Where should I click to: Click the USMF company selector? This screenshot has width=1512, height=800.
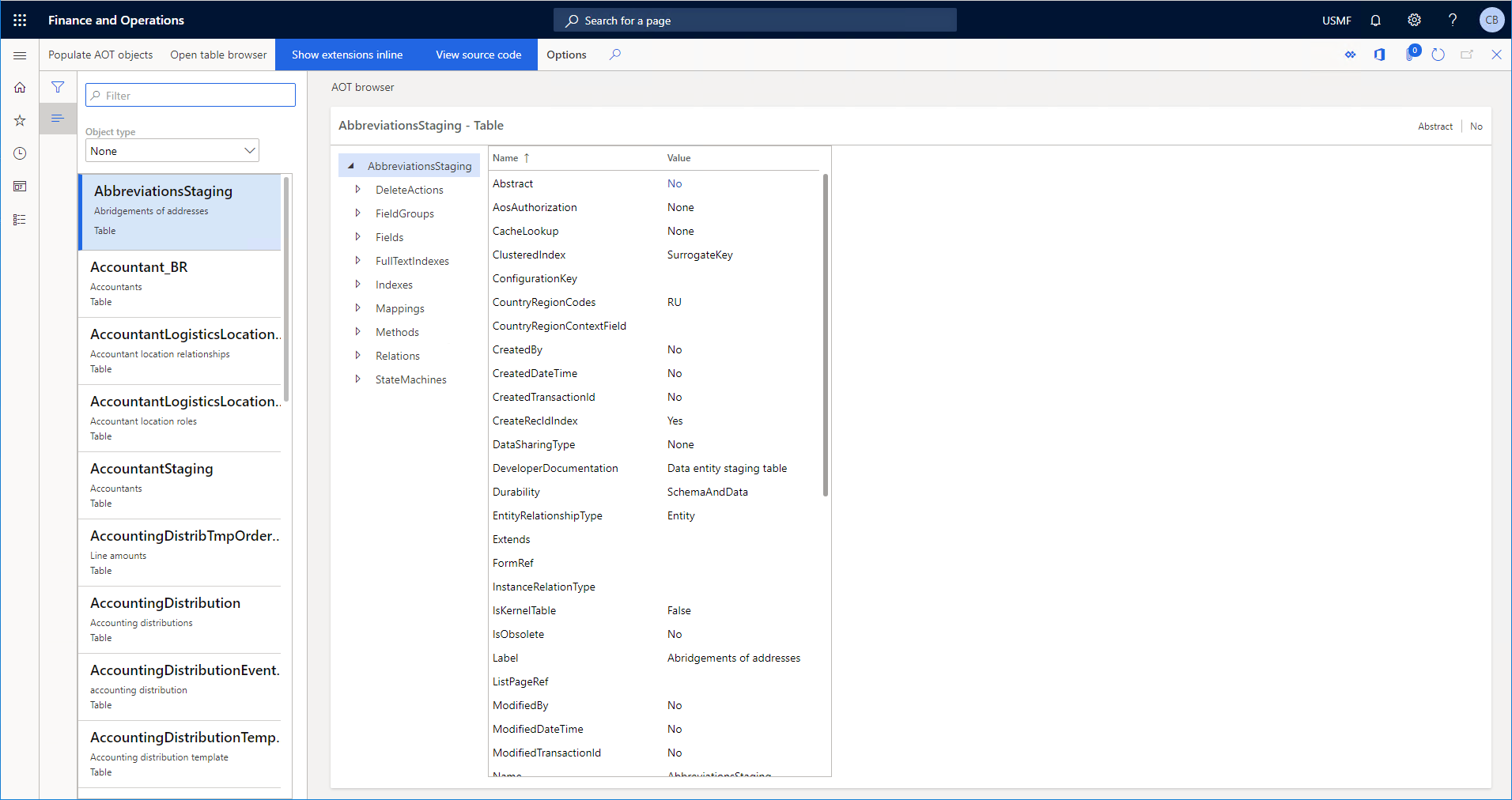pos(1336,21)
